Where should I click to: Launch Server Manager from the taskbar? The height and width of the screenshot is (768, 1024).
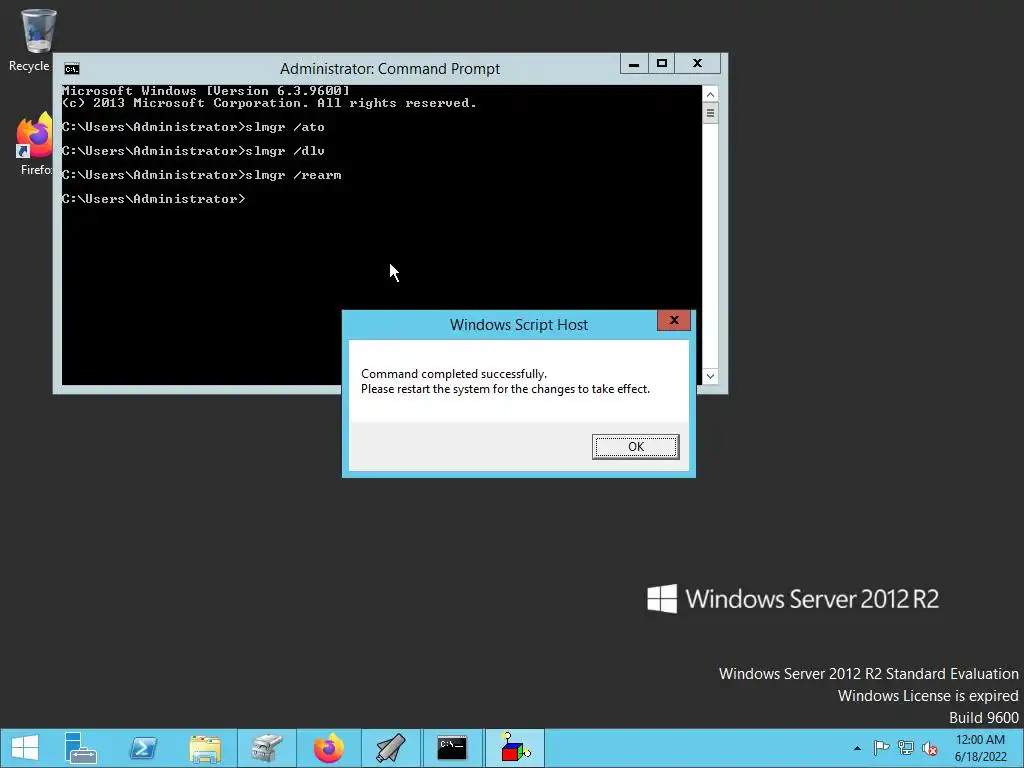[80, 748]
